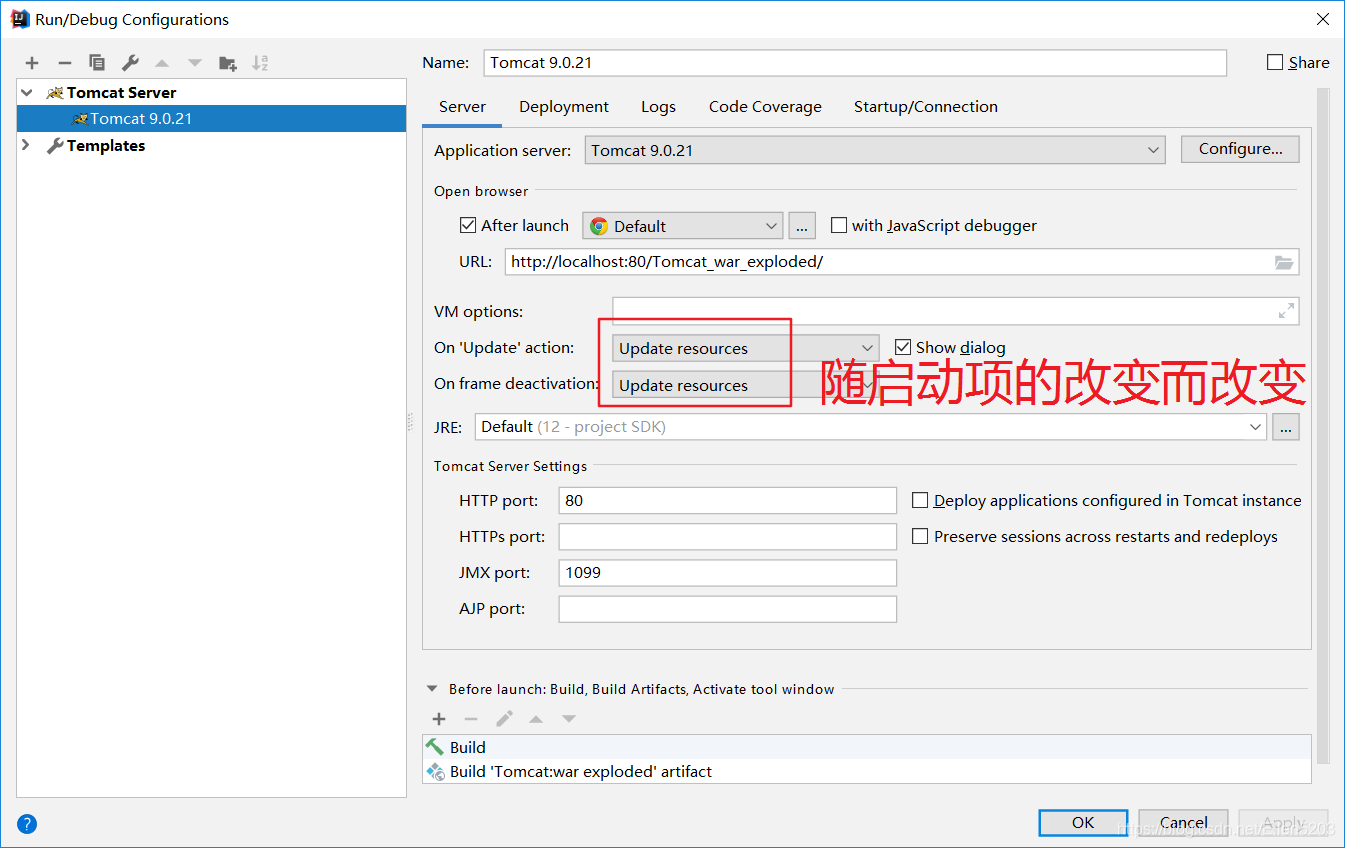This screenshot has height=848, width=1345.
Task: Open the JRE dropdown
Action: (871, 427)
